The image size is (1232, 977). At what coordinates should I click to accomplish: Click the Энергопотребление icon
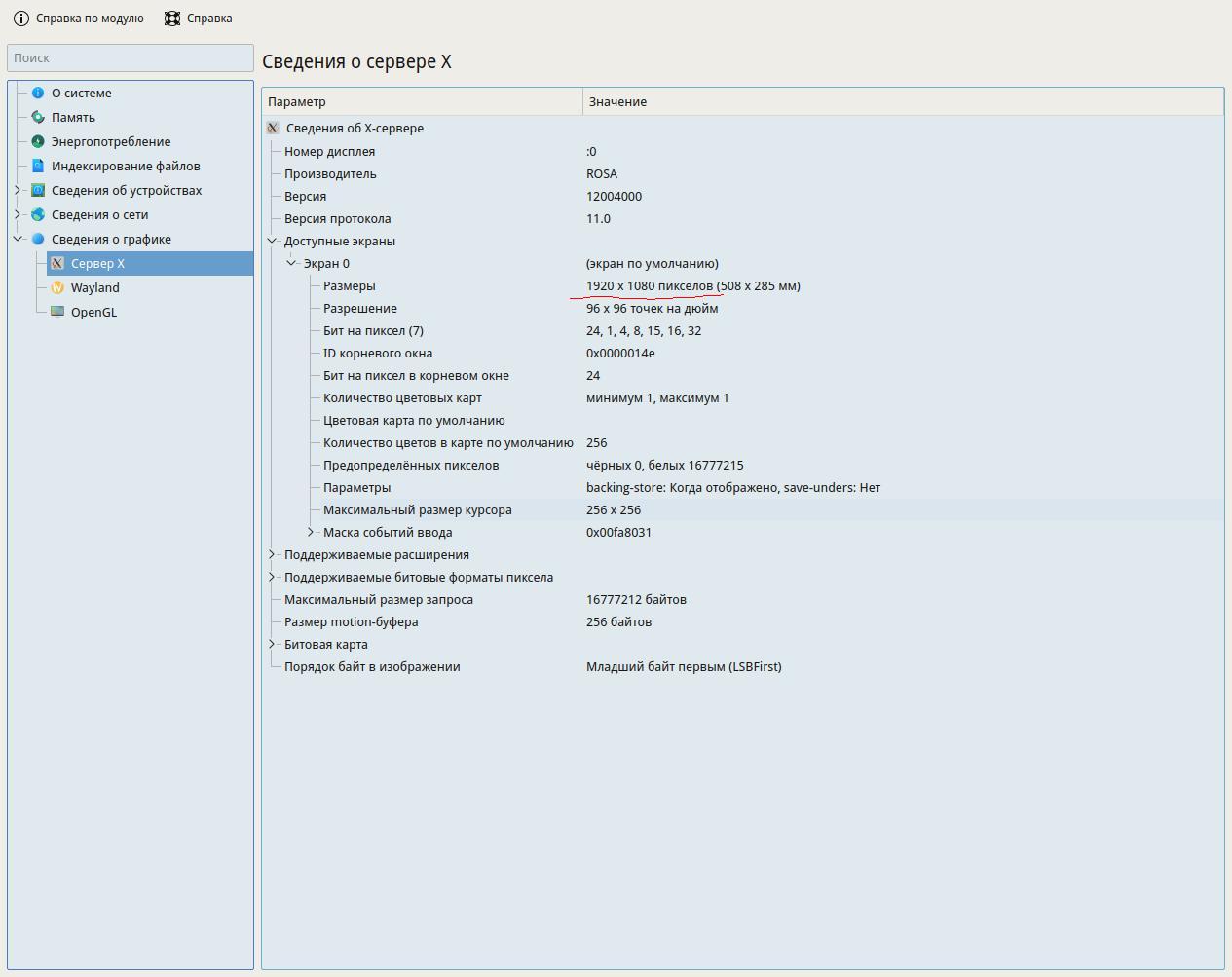38,141
